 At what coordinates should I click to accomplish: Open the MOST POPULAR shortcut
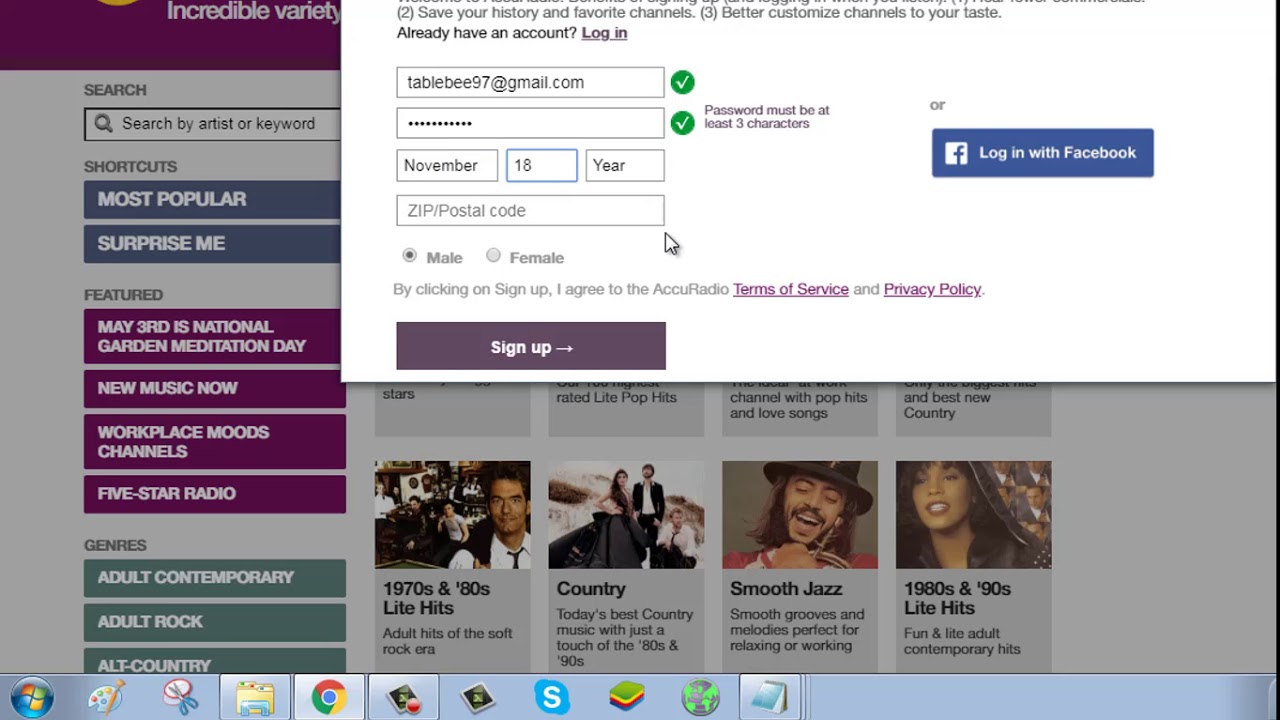coord(212,199)
